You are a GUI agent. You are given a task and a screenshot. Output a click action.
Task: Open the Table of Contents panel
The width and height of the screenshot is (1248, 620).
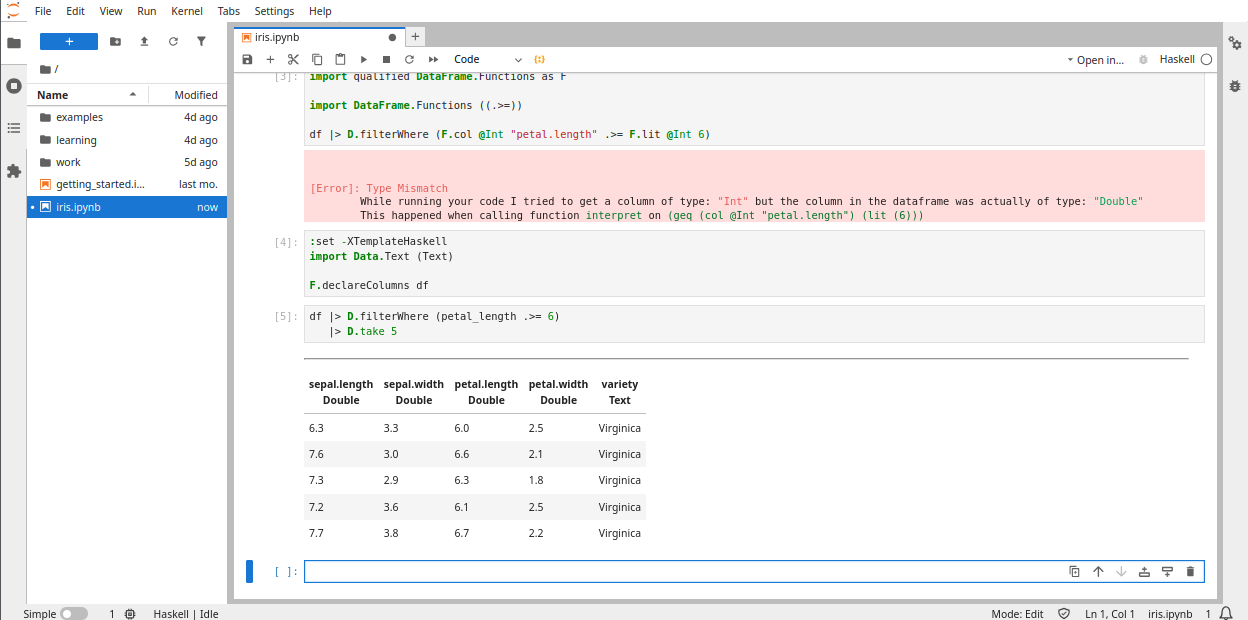[14, 128]
